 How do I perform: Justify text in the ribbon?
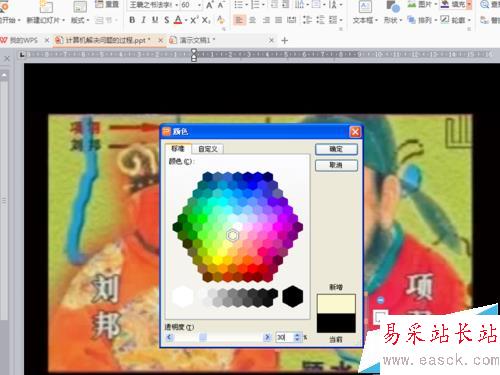pyautogui.click(x=279, y=20)
